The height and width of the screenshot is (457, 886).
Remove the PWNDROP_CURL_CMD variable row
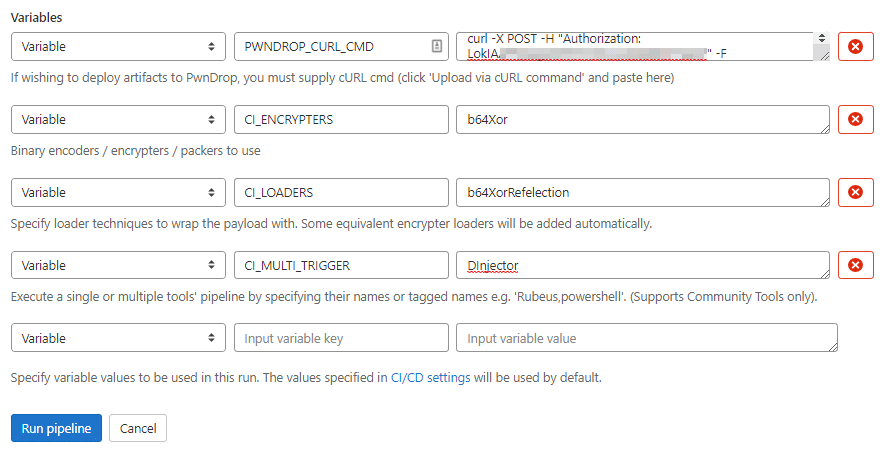[x=855, y=46]
